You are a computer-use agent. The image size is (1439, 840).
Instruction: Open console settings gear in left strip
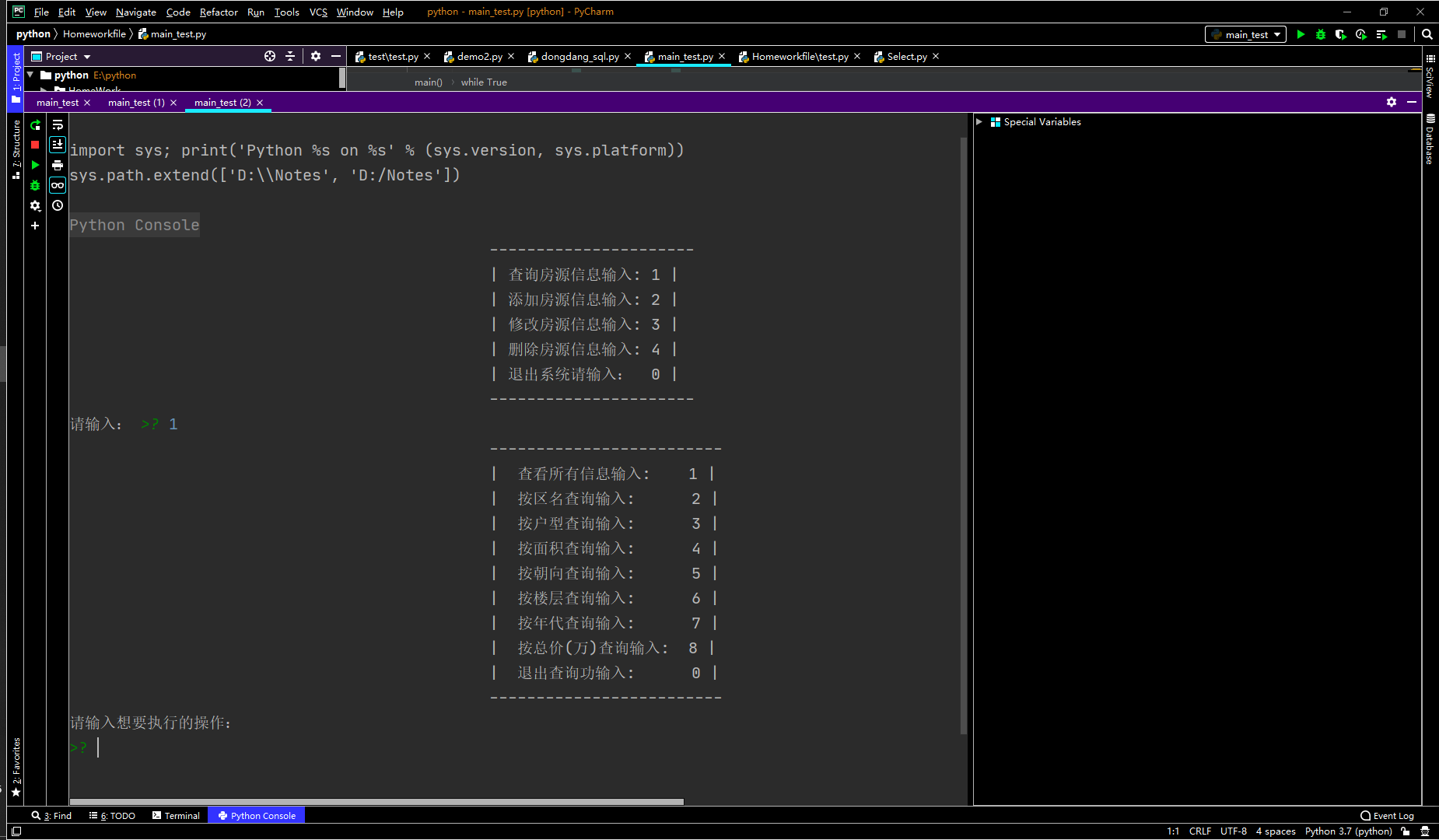point(35,205)
